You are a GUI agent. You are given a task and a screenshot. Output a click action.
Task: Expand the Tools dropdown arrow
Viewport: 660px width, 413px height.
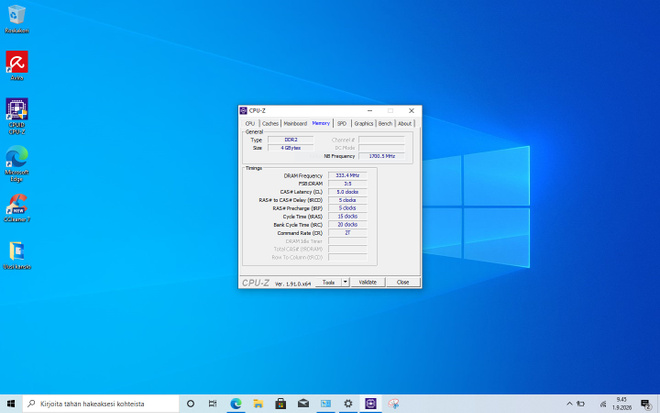pos(345,282)
